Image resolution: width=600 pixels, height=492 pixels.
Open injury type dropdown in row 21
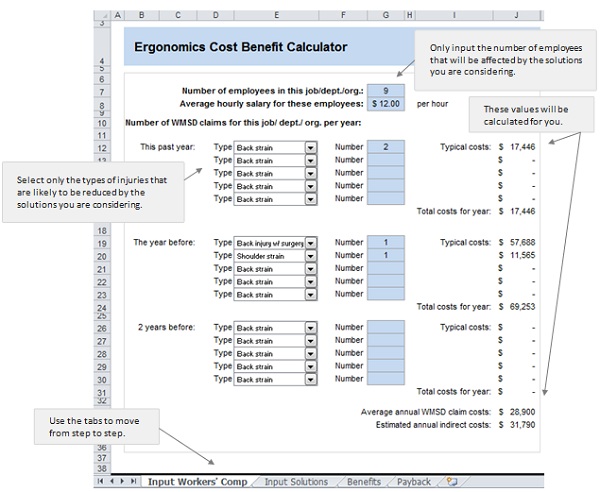311,269
